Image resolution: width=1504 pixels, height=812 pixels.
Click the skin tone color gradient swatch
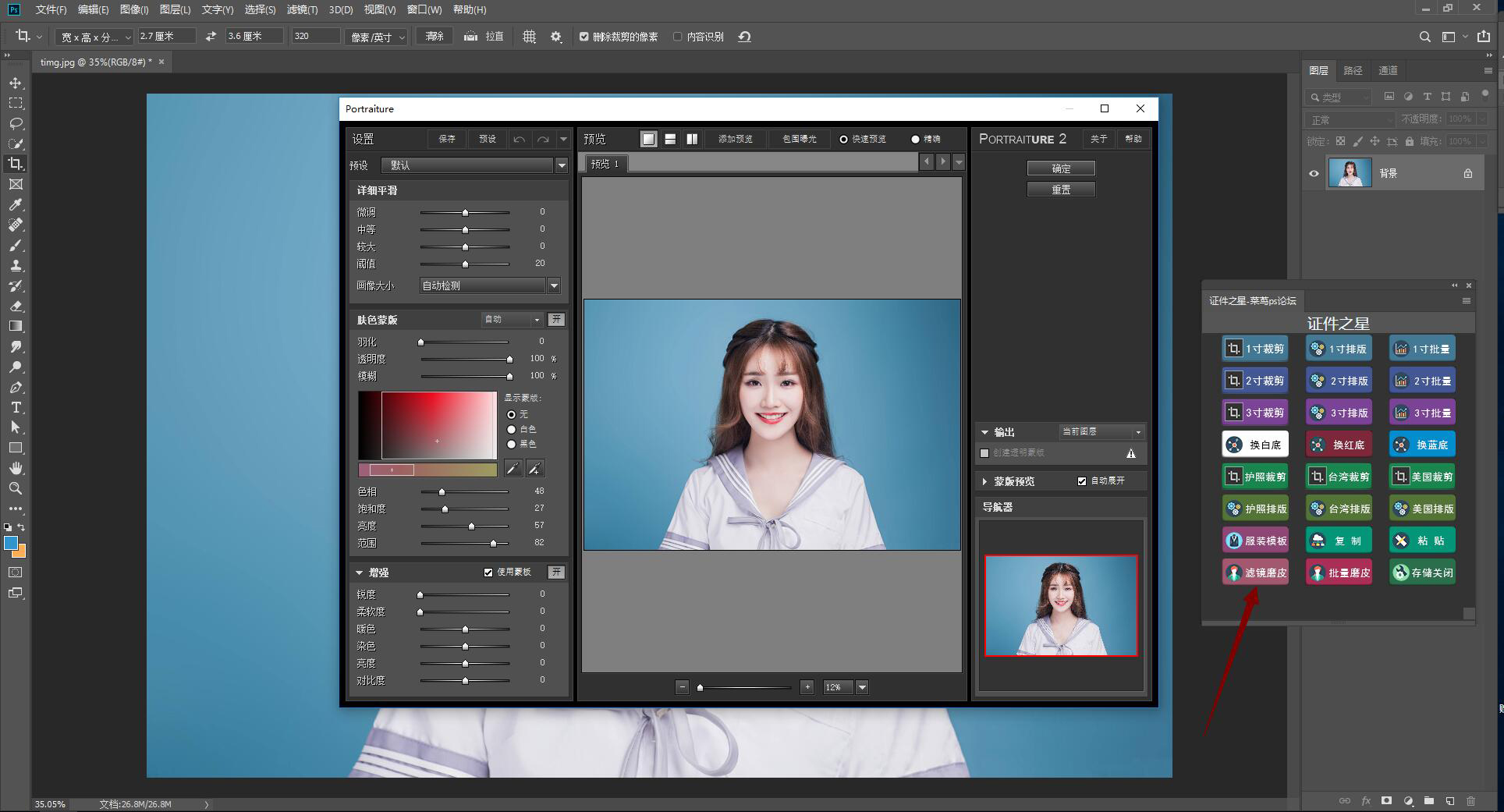click(x=427, y=469)
